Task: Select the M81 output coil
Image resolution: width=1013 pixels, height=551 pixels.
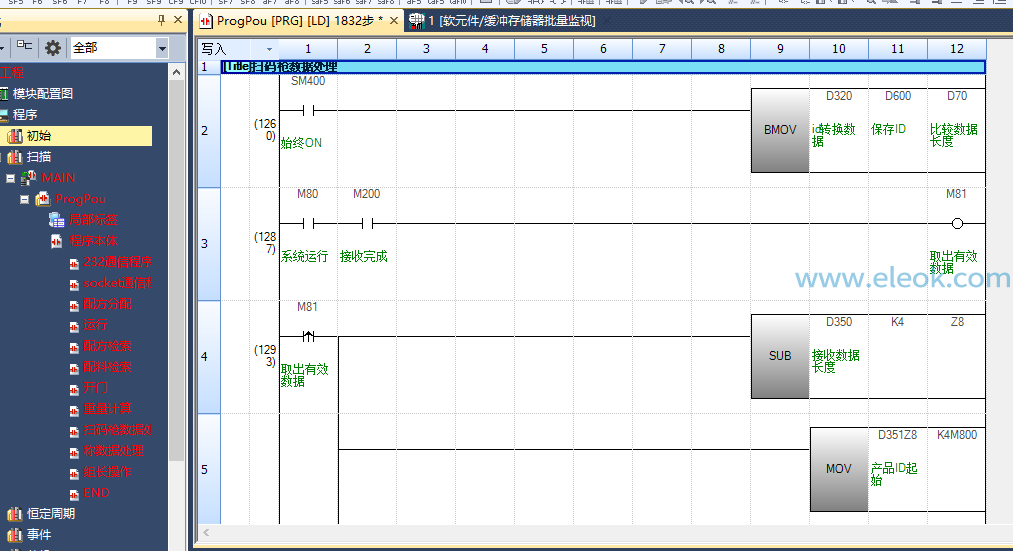Action: point(957,224)
